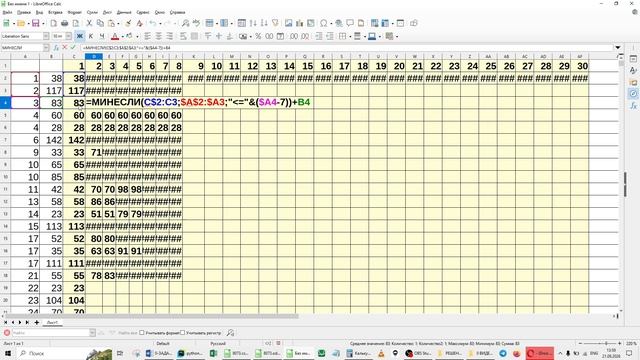
Task: Toggle Bold Ж formatting button
Action: pos(80,36)
